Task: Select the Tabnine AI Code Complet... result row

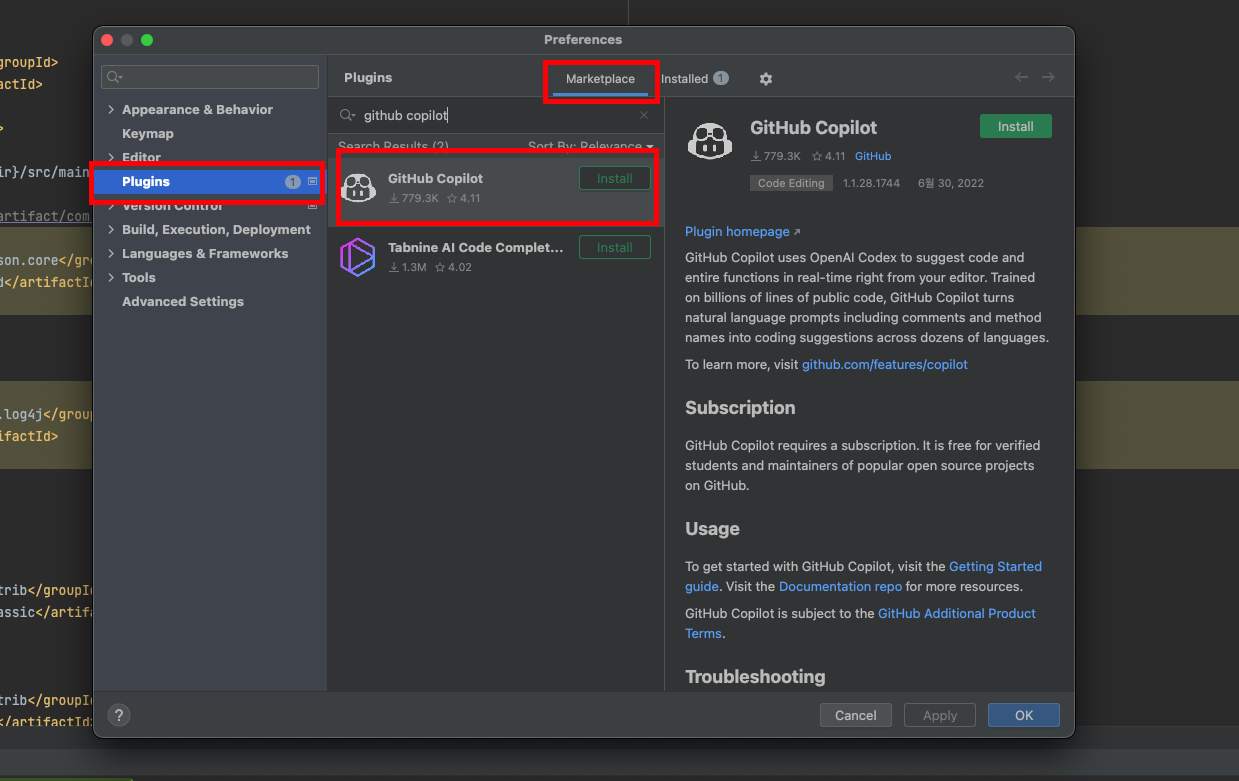Action: (496, 257)
